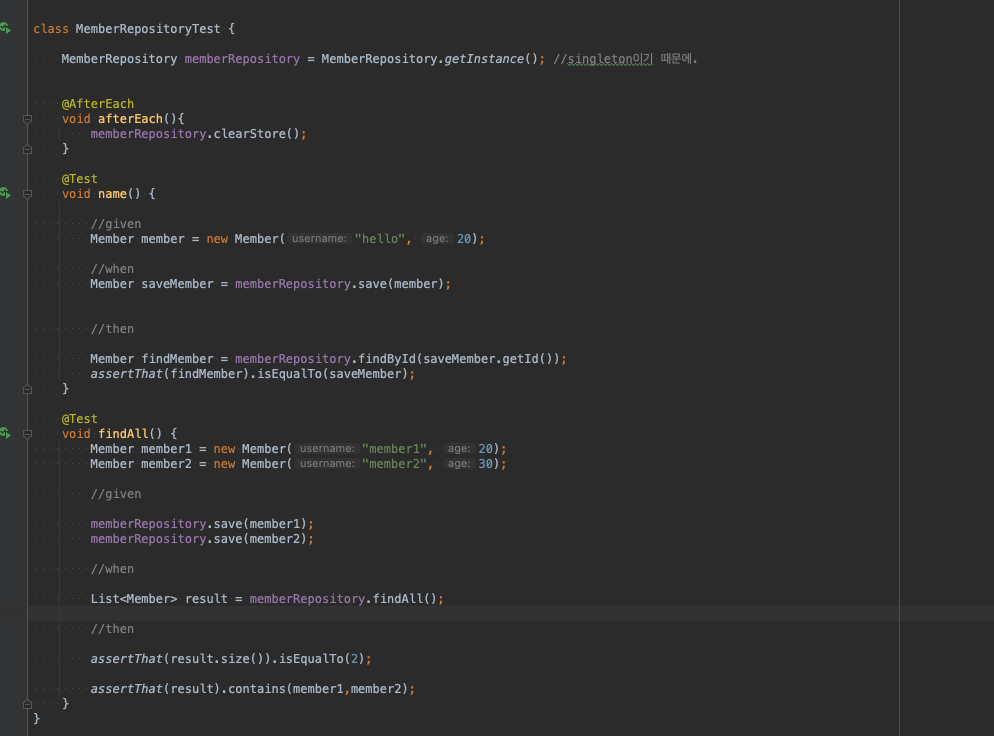Click assertThat(result.size()) statement
Screen dimensions: 994x736
(231, 659)
